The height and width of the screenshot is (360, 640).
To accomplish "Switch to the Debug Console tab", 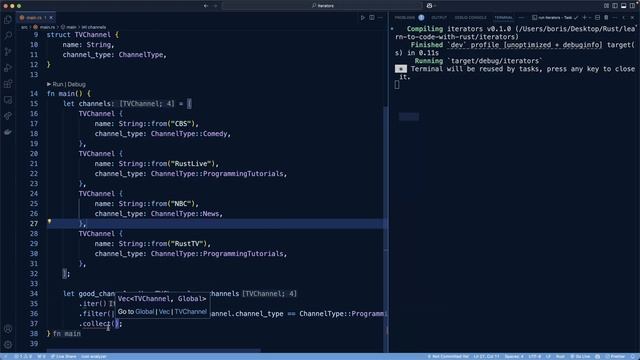I will (x=470, y=18).
